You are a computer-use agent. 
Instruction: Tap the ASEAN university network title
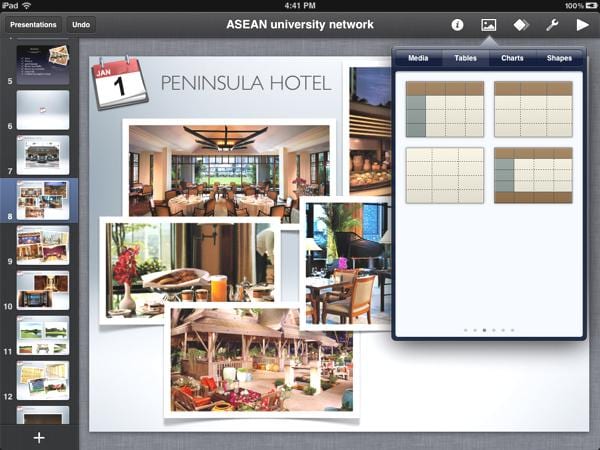tap(300, 24)
